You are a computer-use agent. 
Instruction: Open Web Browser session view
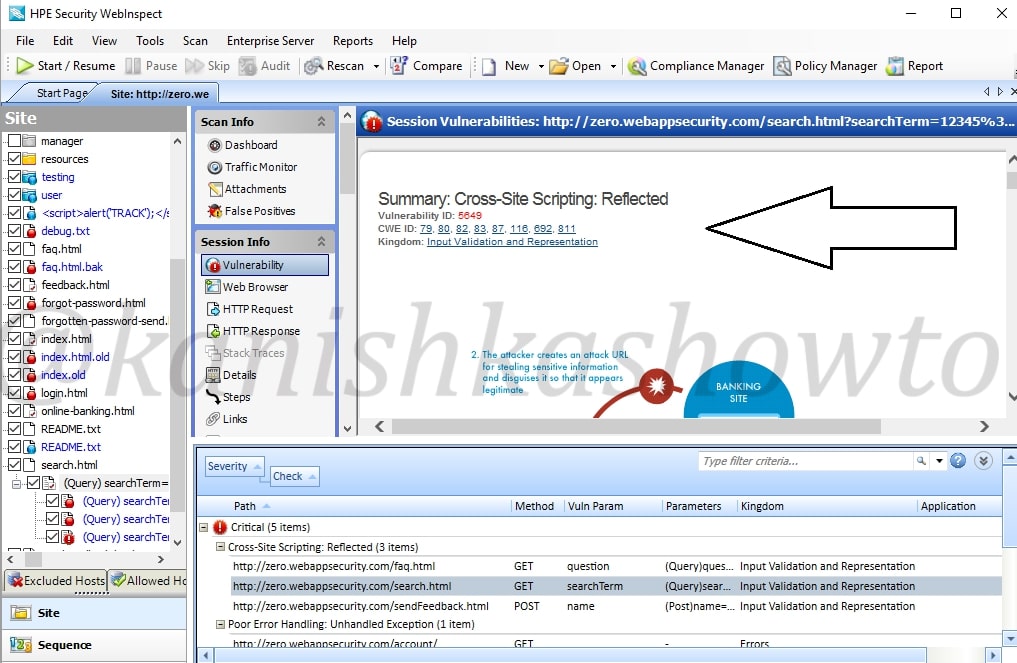point(246,287)
